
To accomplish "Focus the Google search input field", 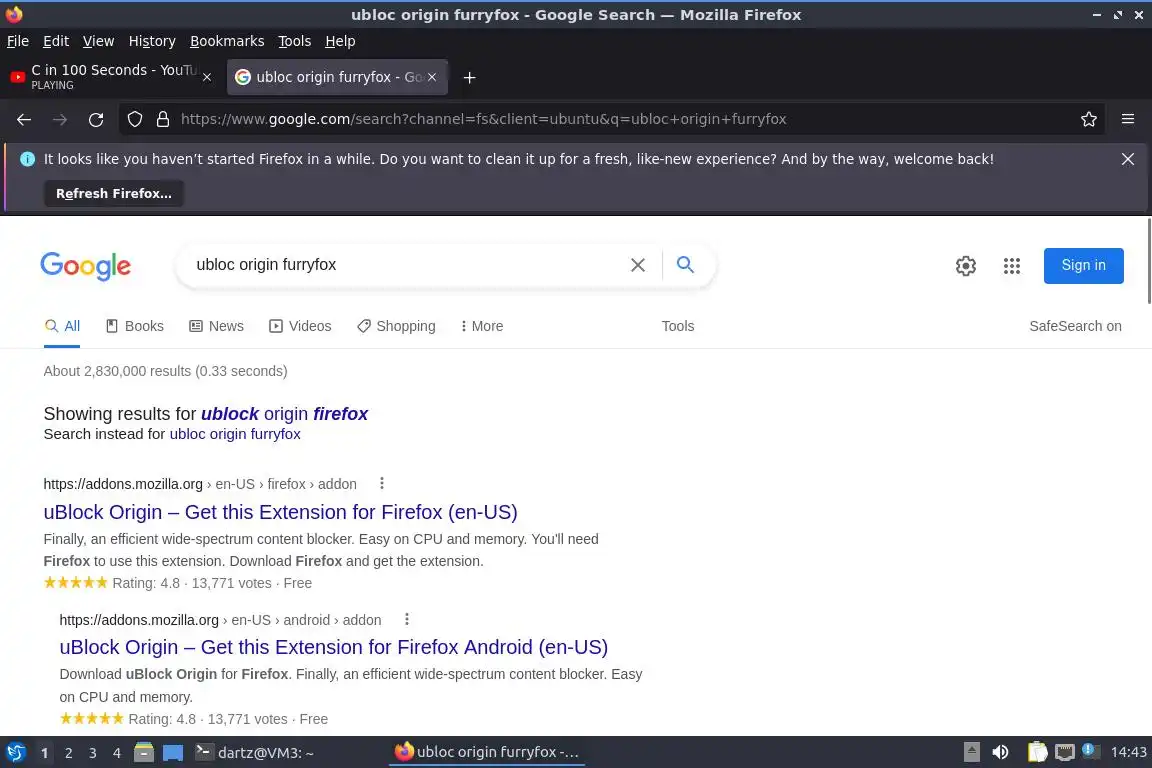I will [x=404, y=265].
